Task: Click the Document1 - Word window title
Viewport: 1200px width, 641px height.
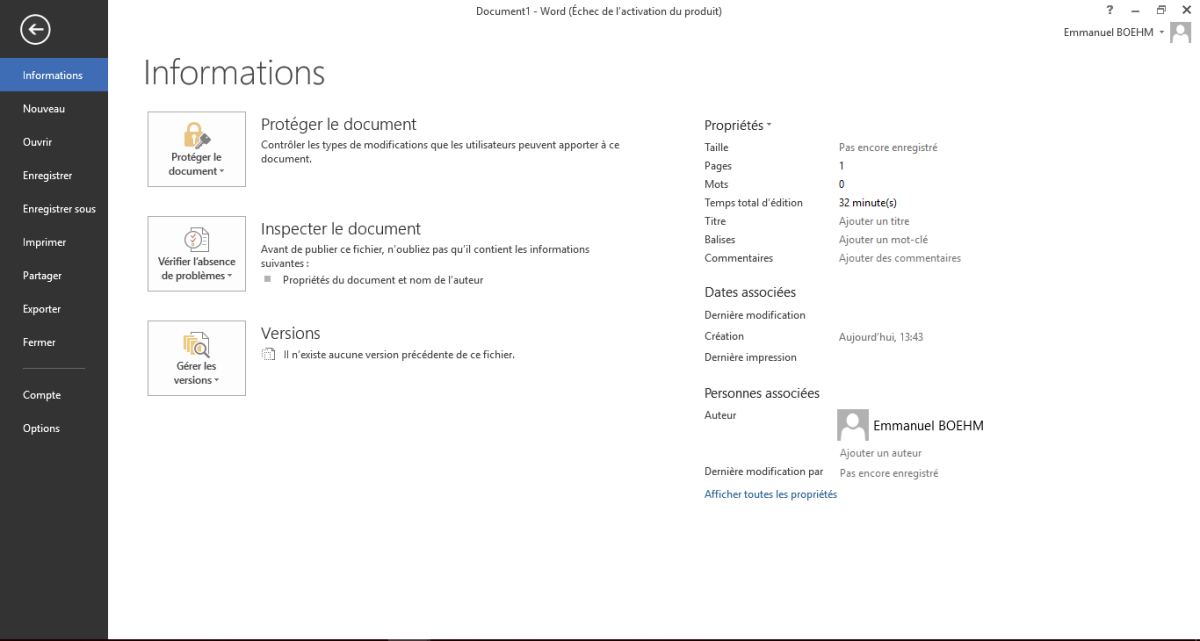Action: pos(599,11)
